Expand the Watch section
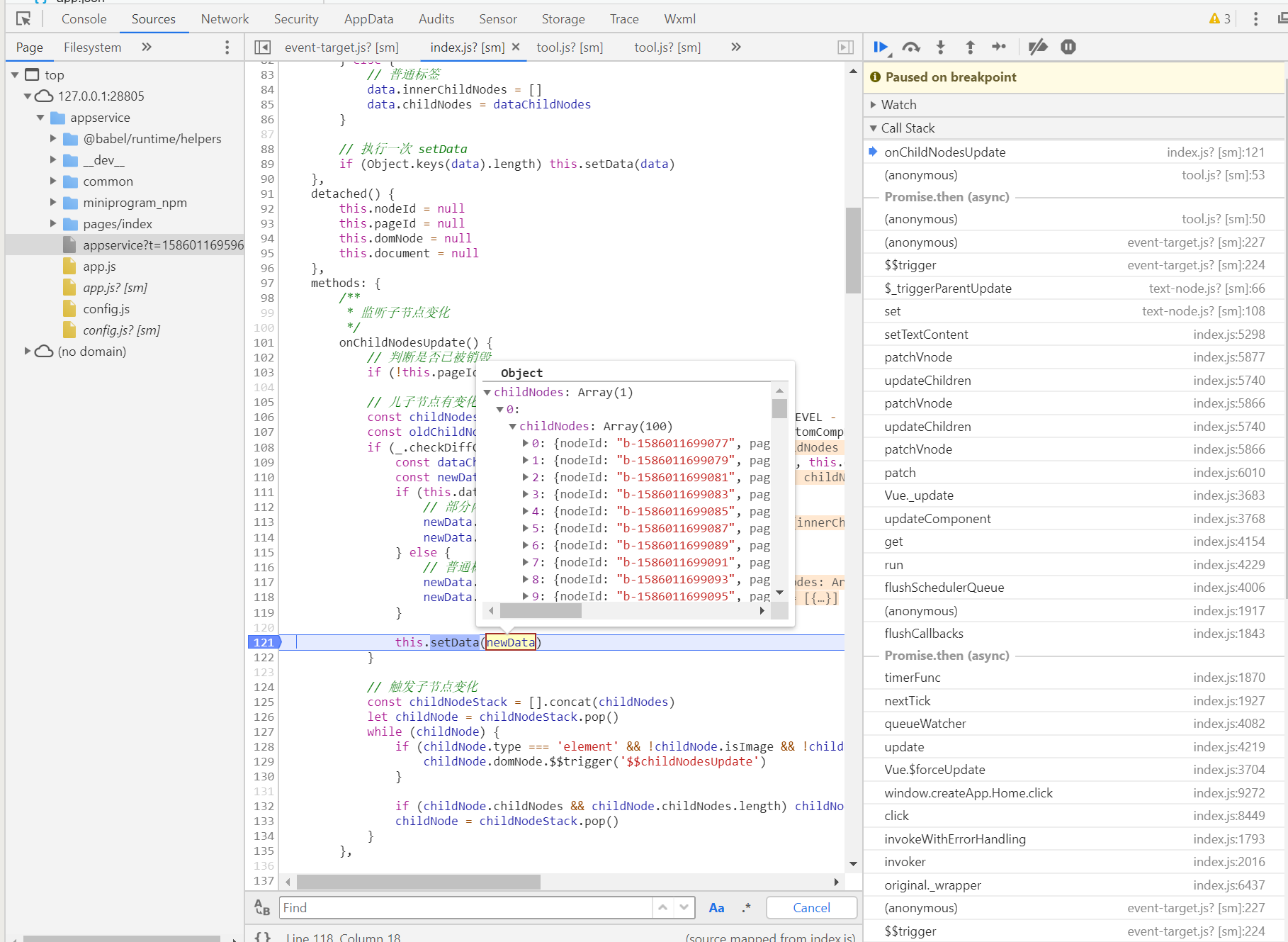 click(899, 105)
